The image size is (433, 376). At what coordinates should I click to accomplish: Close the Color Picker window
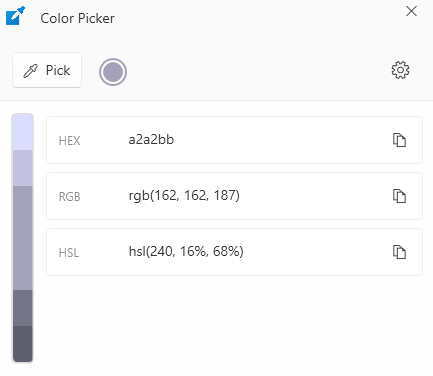pos(412,11)
